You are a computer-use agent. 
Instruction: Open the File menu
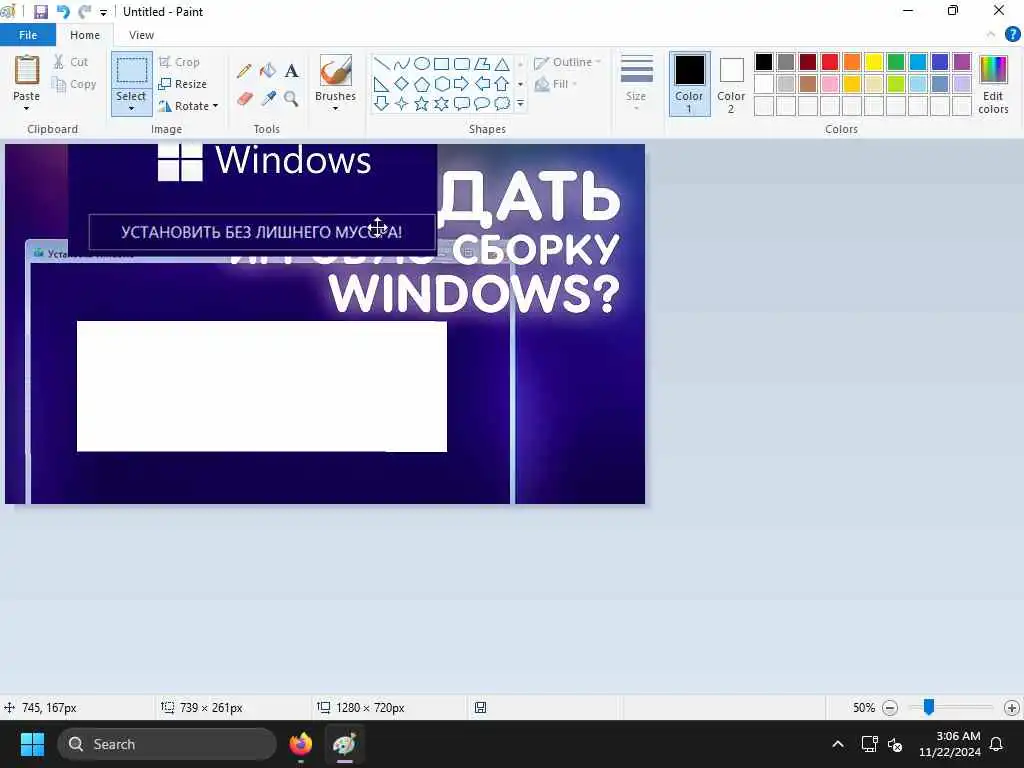click(x=28, y=35)
